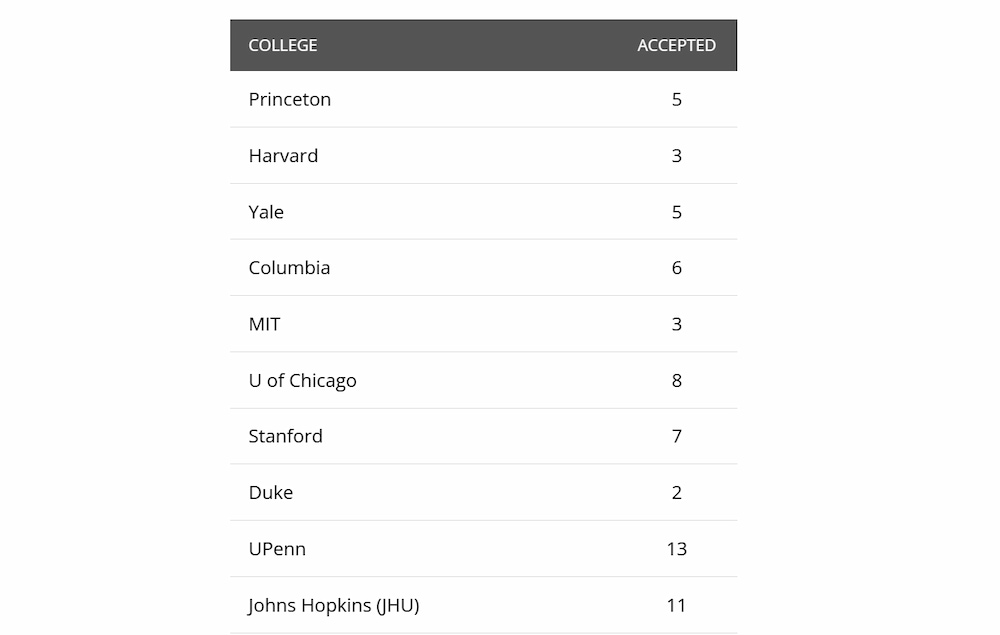Select Stanford's accepted count 7
The image size is (1000, 635).
(677, 436)
